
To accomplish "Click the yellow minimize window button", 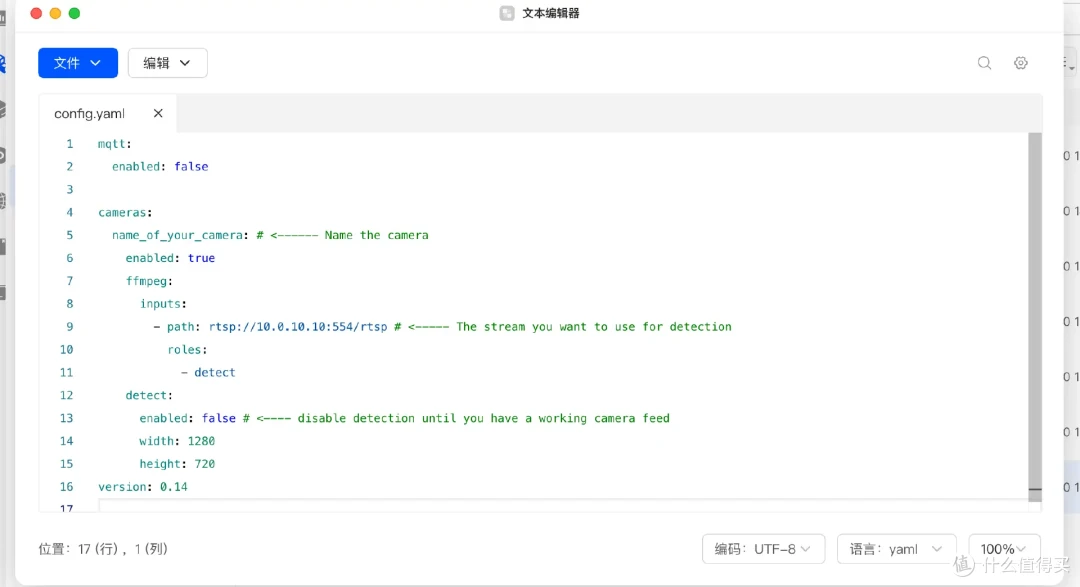I will coord(55,13).
